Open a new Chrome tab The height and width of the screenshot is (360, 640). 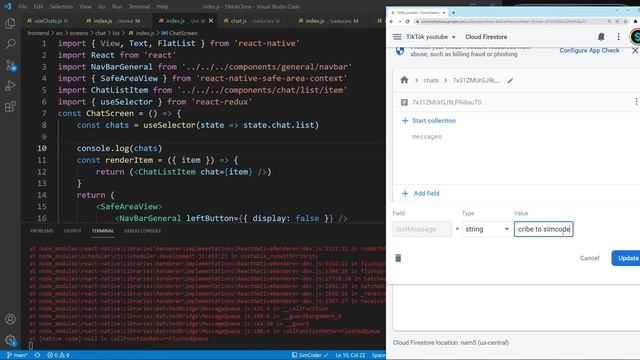(453, 13)
